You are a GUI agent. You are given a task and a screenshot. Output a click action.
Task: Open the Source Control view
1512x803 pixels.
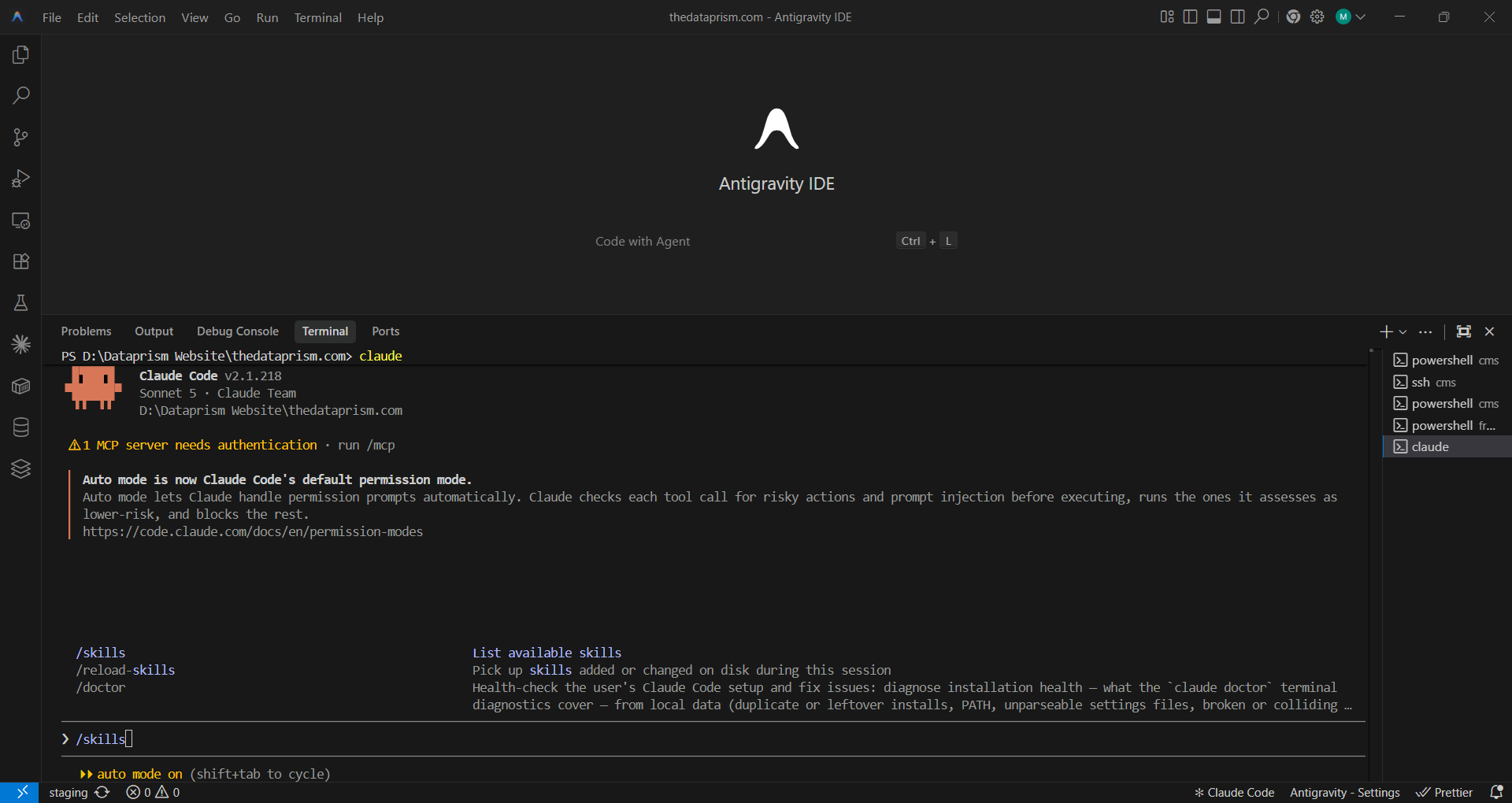click(20, 138)
